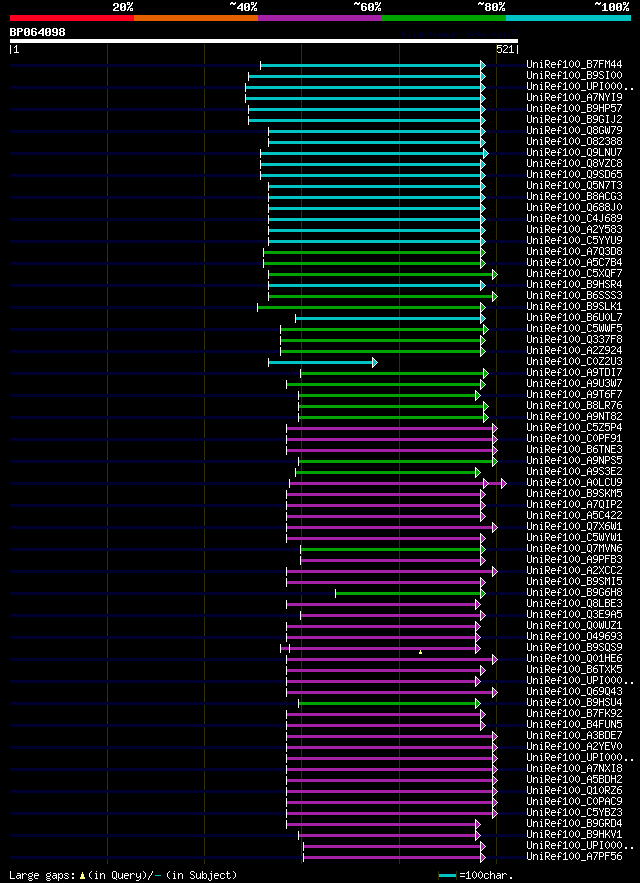
Task: Click the orange ~40% identity legend segment
Action: [x=196, y=18]
